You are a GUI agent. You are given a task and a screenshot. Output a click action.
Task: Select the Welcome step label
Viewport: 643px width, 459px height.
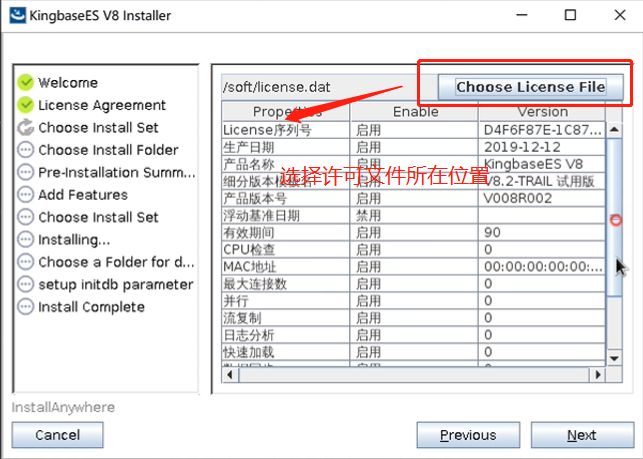[x=68, y=82]
